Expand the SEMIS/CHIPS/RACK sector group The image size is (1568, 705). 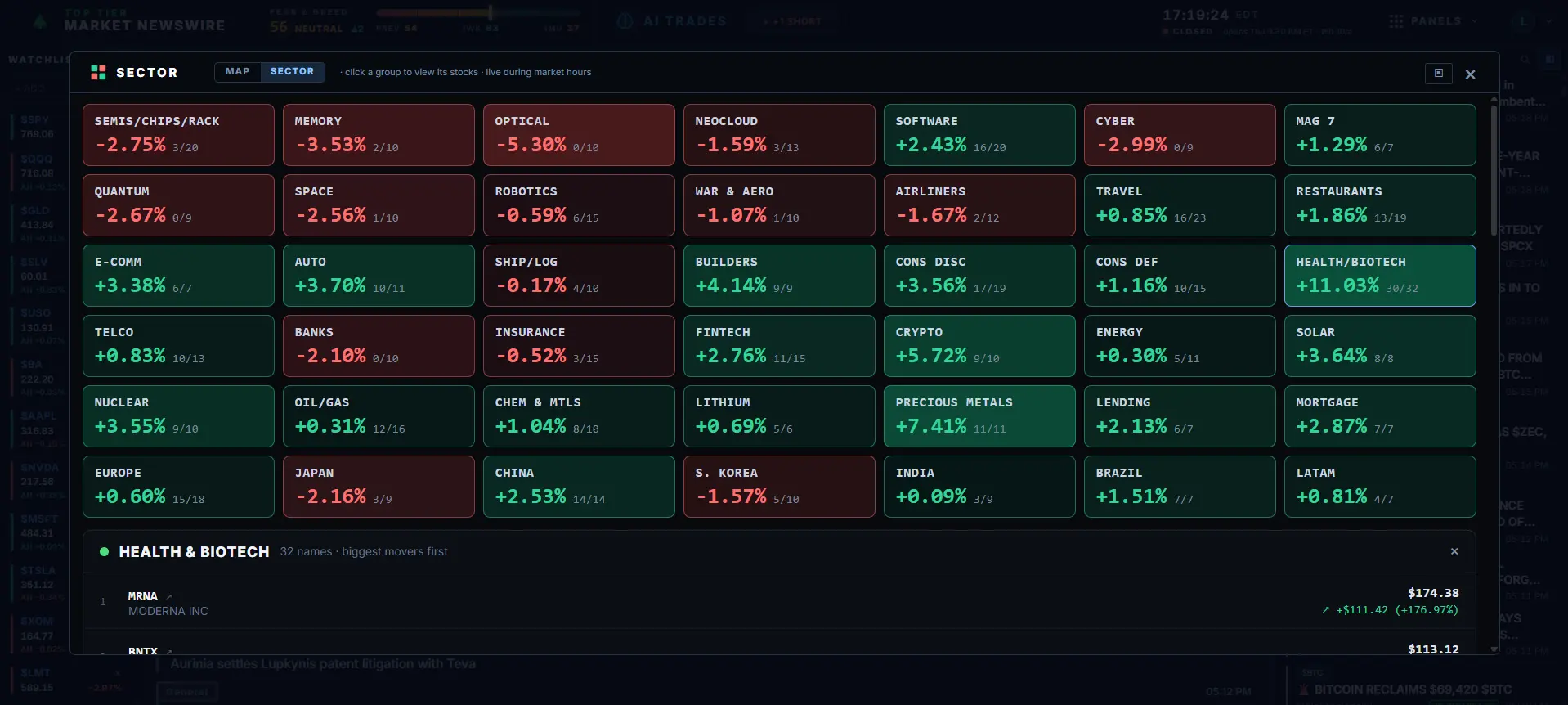178,135
